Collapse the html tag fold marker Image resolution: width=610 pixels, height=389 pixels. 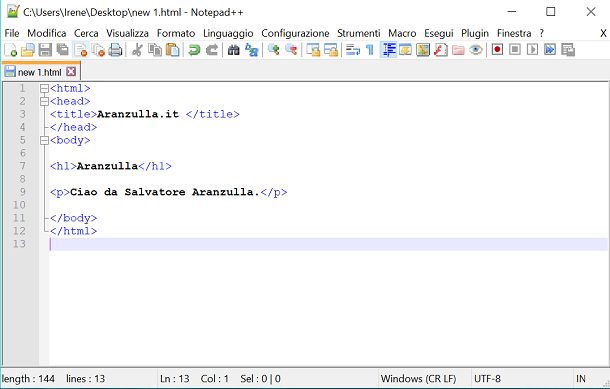pyautogui.click(x=44, y=89)
